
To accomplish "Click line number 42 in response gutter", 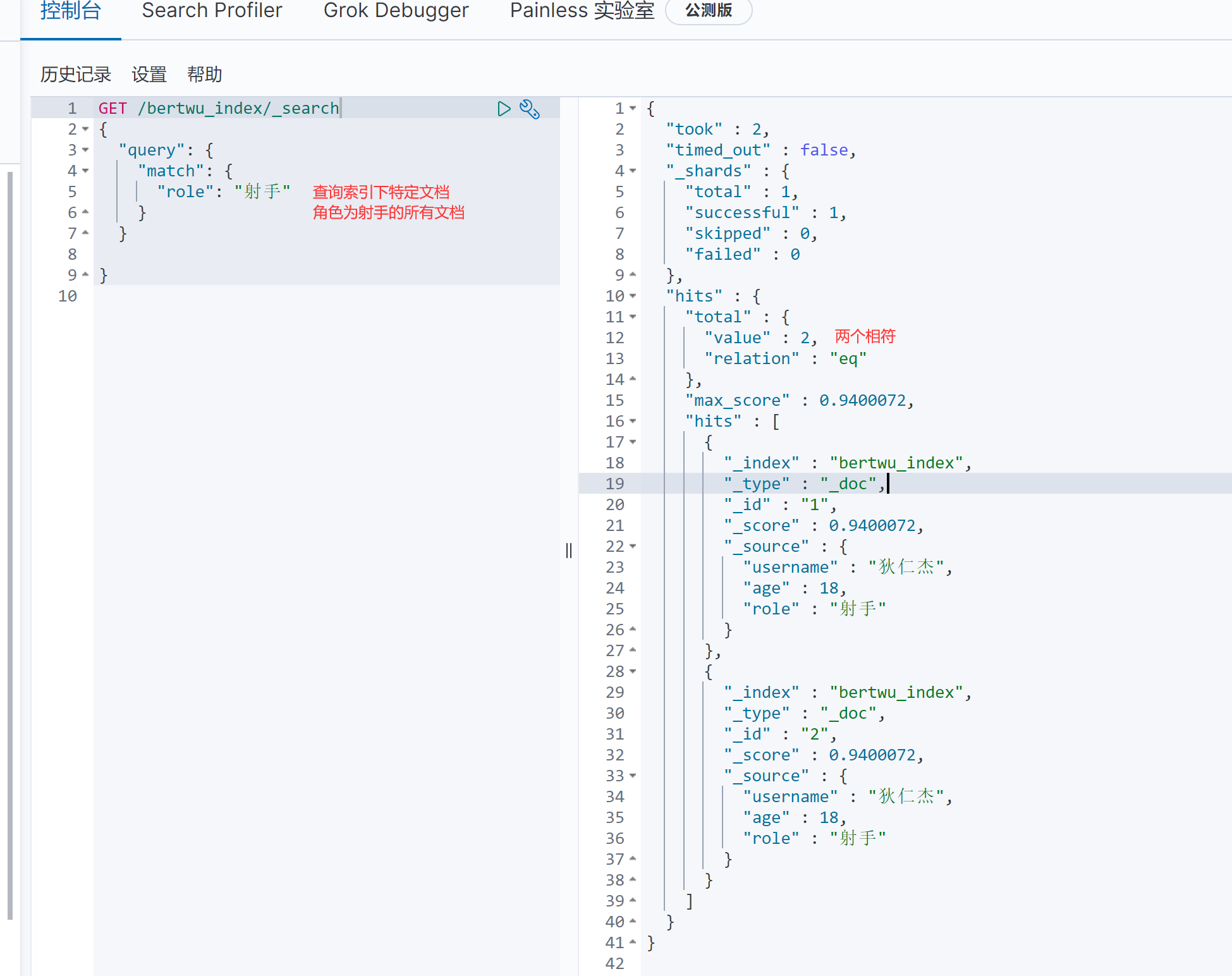I will tap(614, 964).
